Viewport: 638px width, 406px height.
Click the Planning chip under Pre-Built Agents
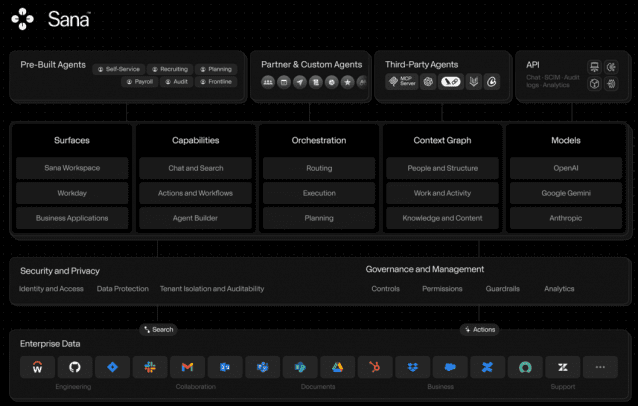tap(216, 69)
